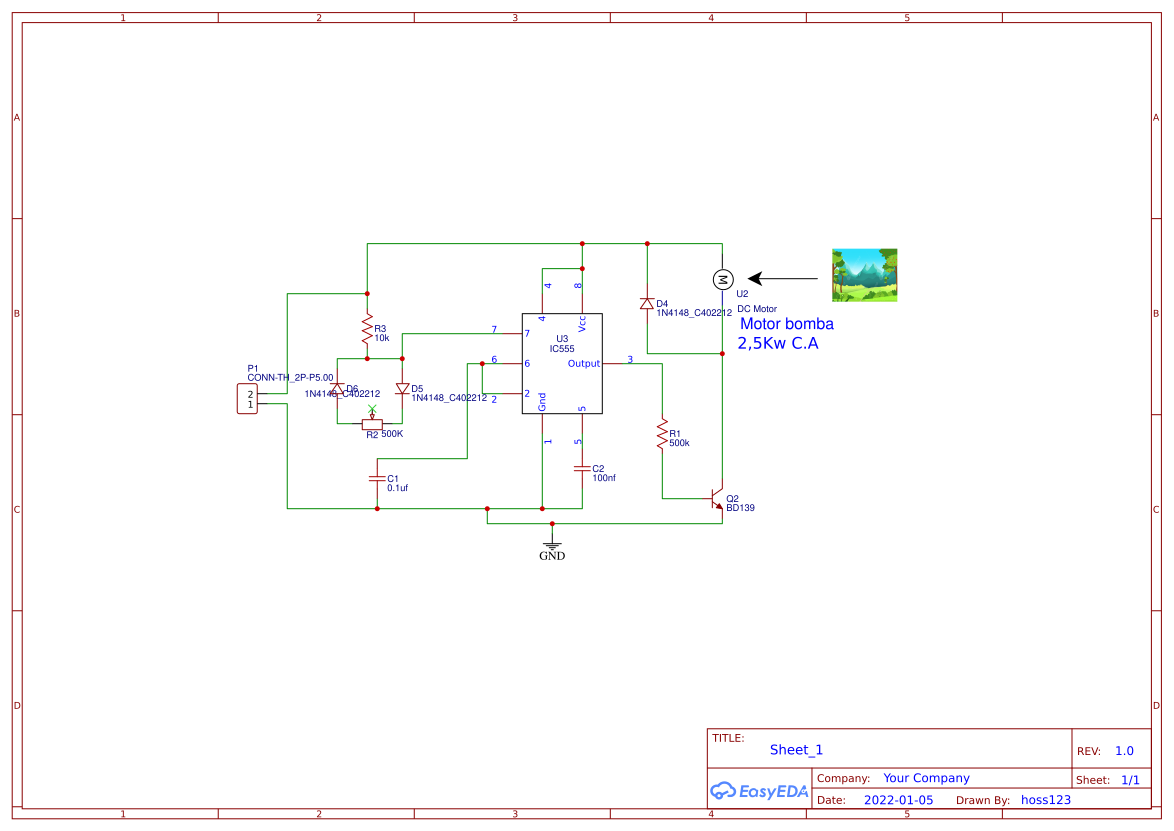Select the 'DC Motor' label
The image size is (1174, 831).
pos(757,308)
